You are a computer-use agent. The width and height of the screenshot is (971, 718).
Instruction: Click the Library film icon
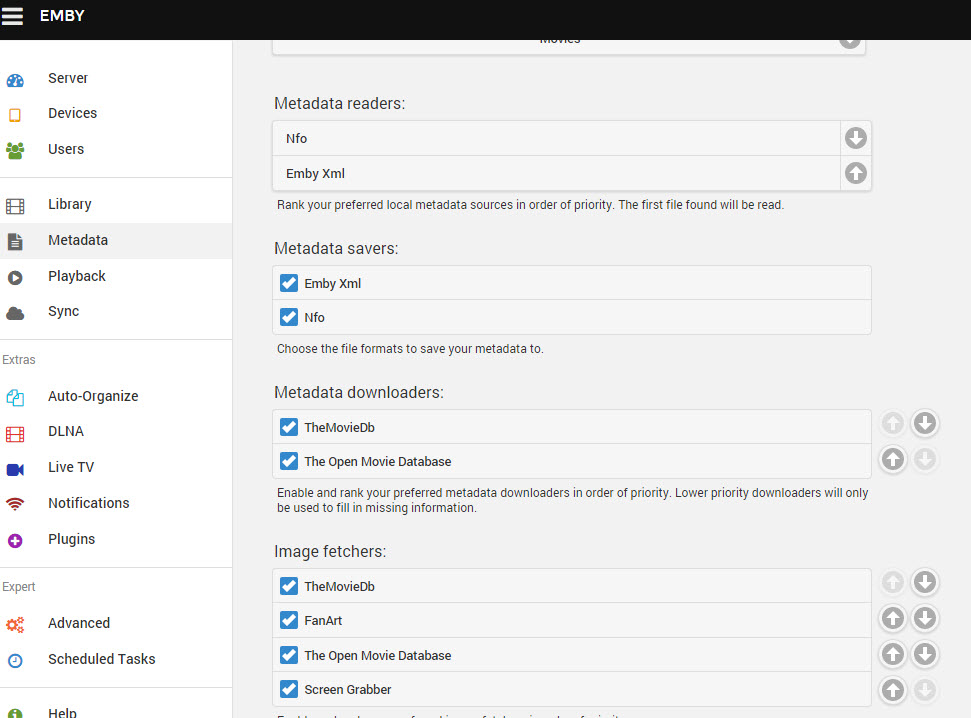click(15, 205)
